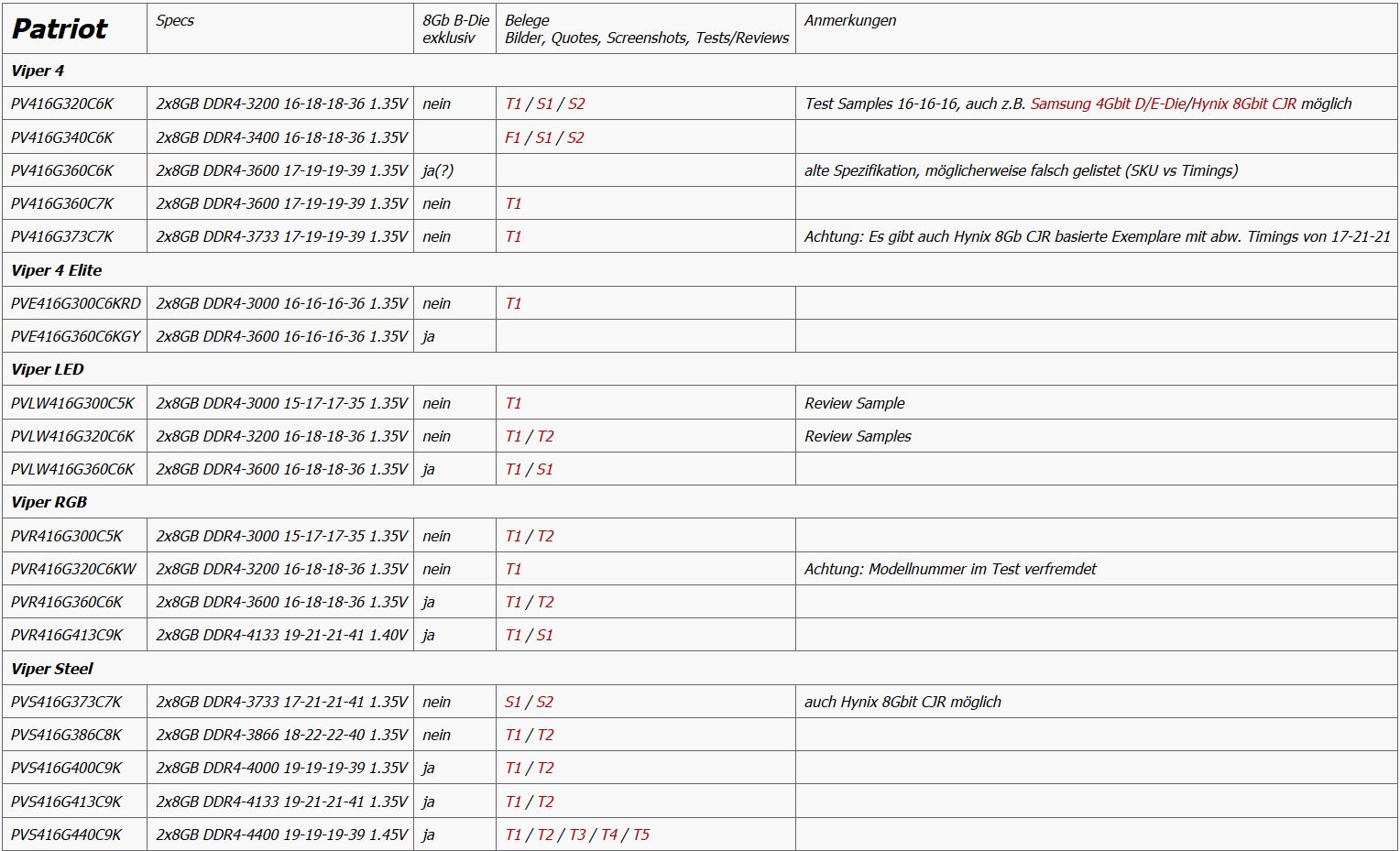This screenshot has height=851, width=1400.
Task: Open S1 link in PV416G340C6K row
Action: 544,137
